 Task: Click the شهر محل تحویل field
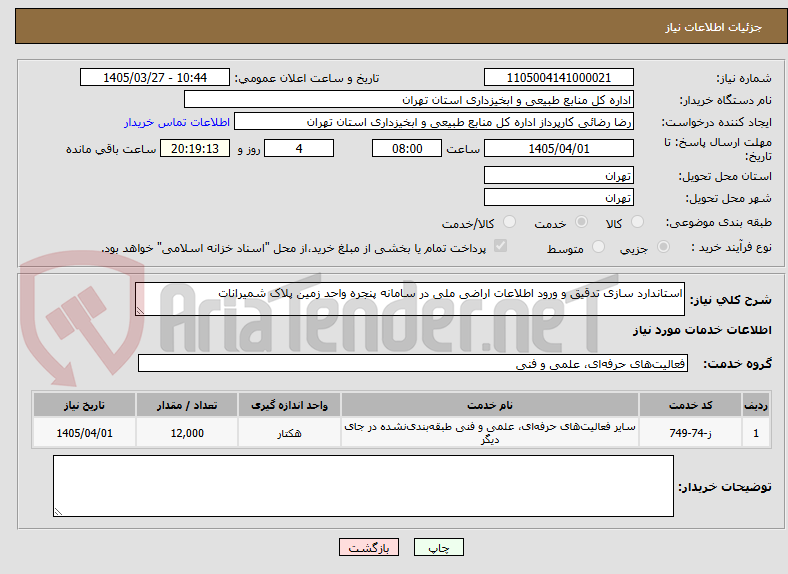pos(559,198)
